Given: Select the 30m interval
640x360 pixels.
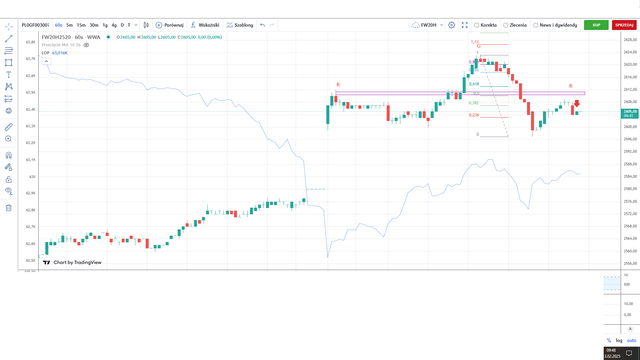Looking at the screenshot, I should coord(94,25).
